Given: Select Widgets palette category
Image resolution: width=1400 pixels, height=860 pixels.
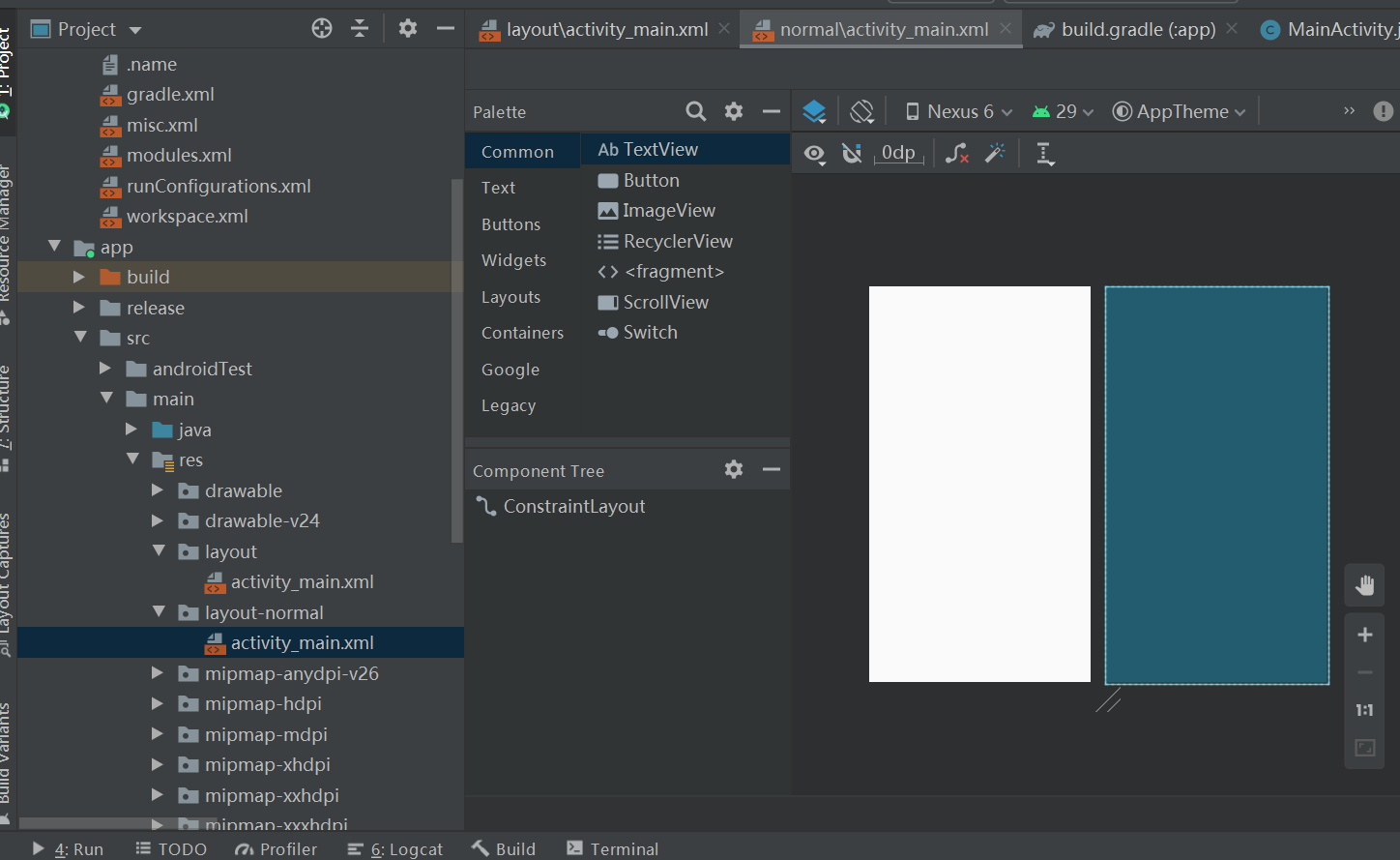Looking at the screenshot, I should tap(513, 260).
